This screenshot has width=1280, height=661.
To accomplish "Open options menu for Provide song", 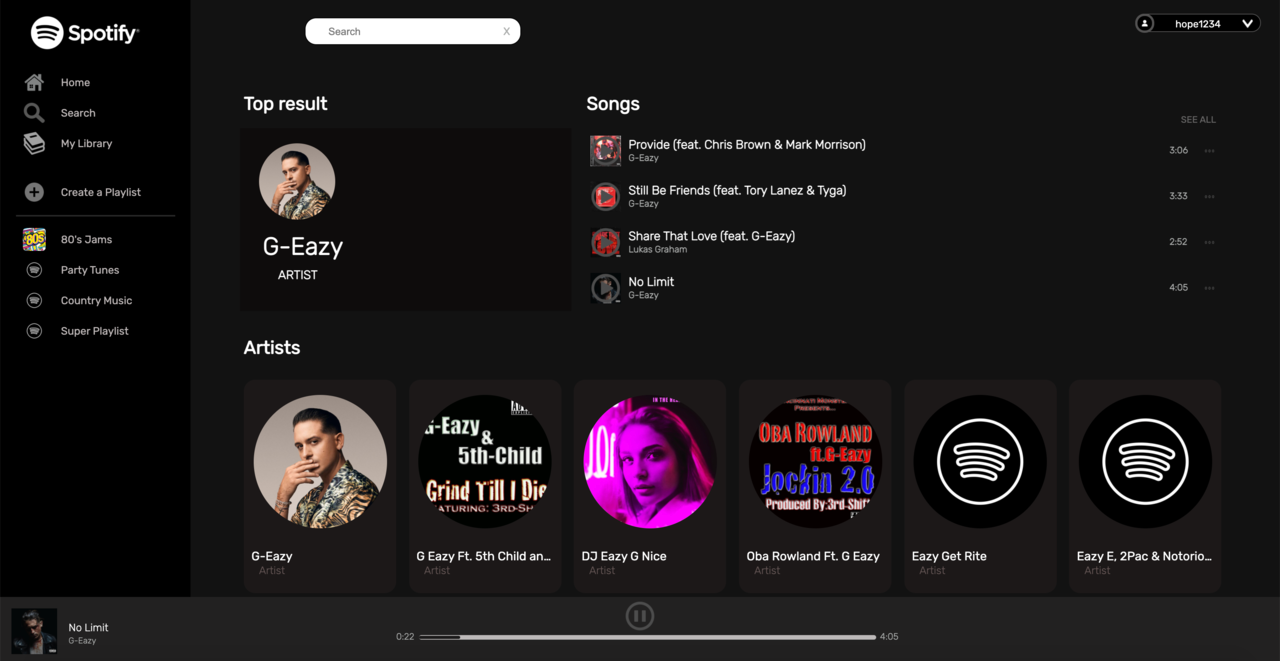I will pos(1209,151).
